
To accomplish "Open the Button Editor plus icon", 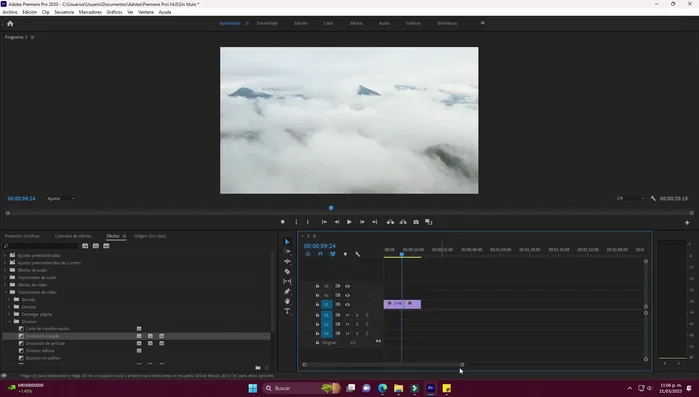I will 687,222.
